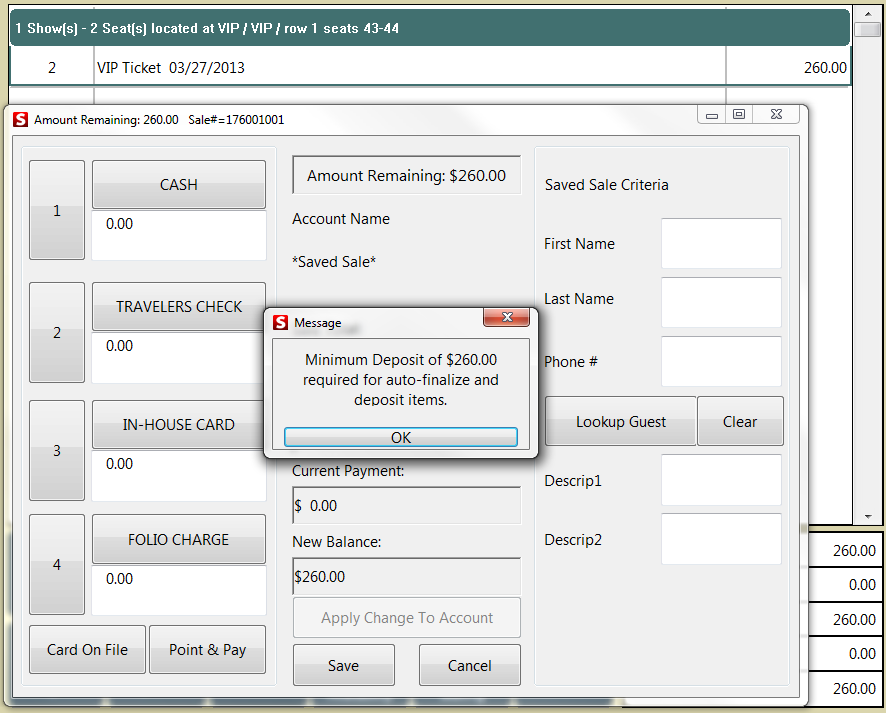
Task: Open Card On File option
Action: pyautogui.click(x=88, y=650)
